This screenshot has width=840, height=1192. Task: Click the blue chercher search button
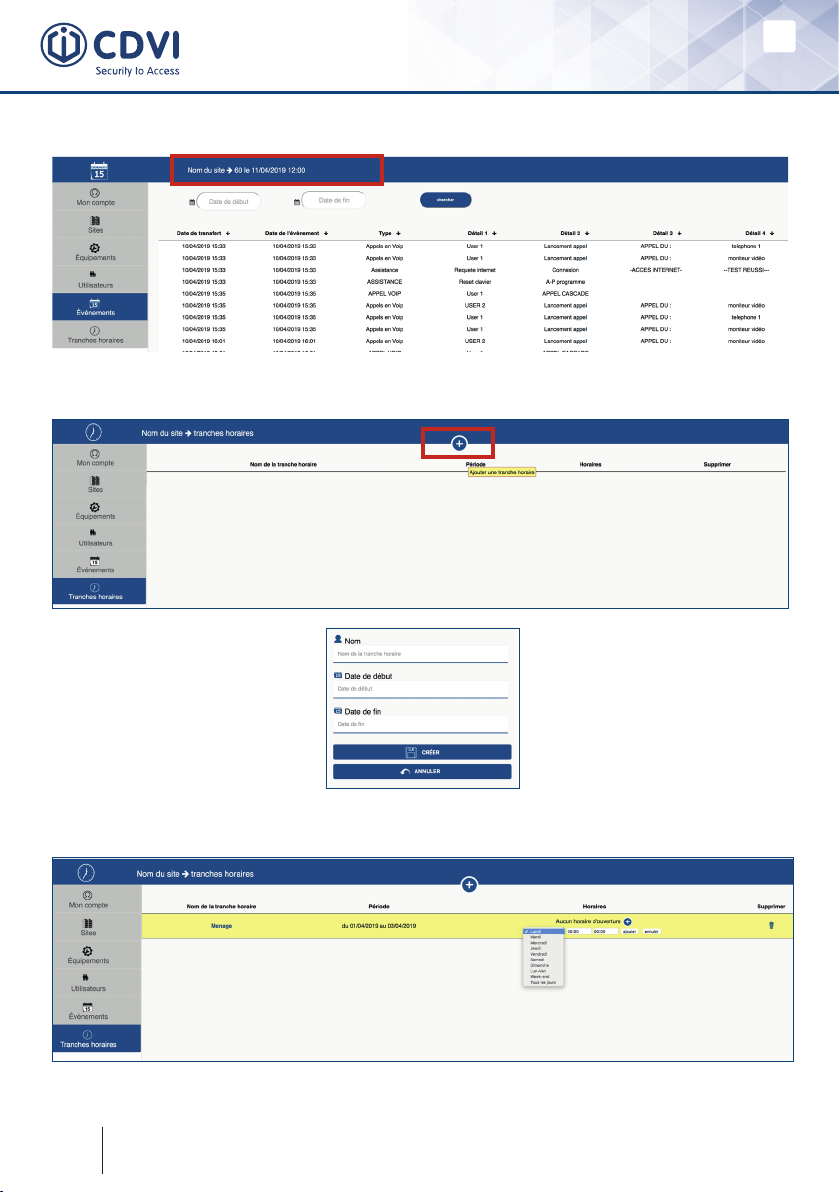(445, 200)
